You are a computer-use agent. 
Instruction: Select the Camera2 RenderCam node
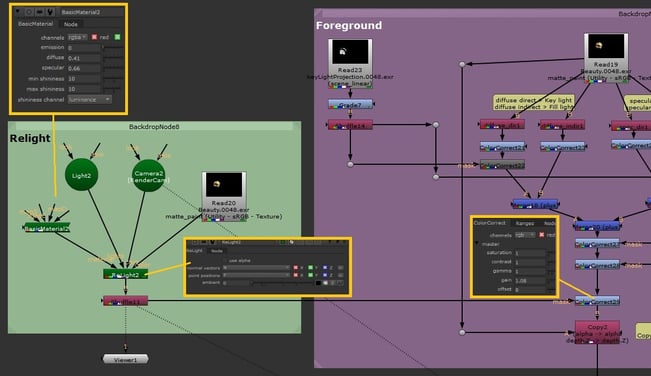click(148, 176)
